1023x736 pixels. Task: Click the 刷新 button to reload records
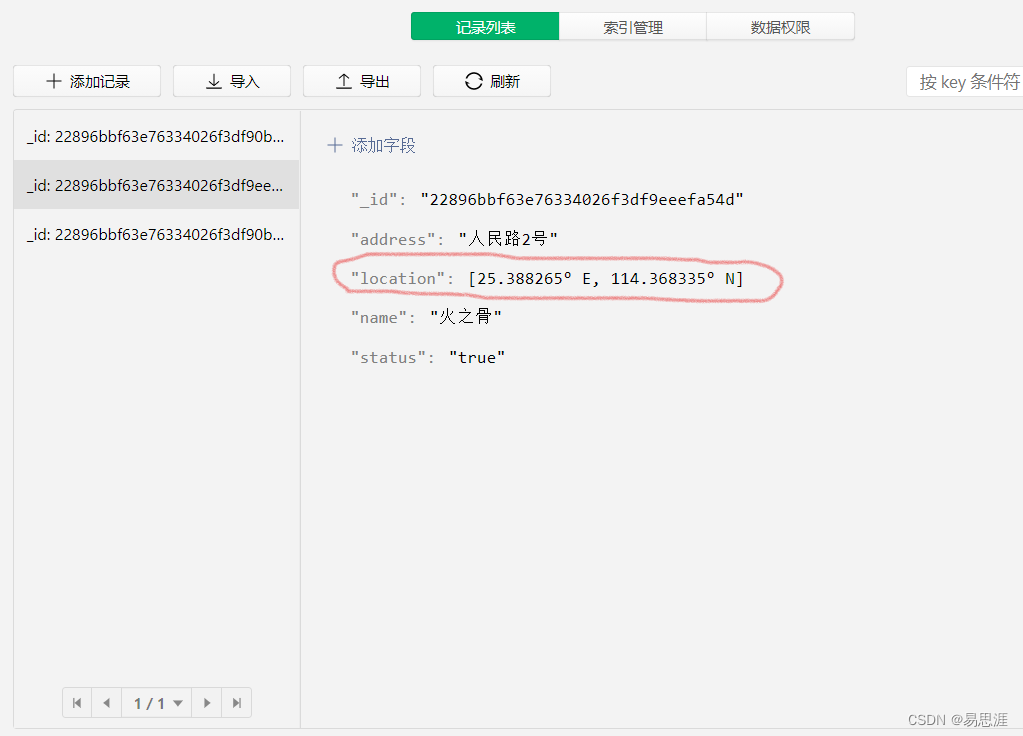[491, 81]
